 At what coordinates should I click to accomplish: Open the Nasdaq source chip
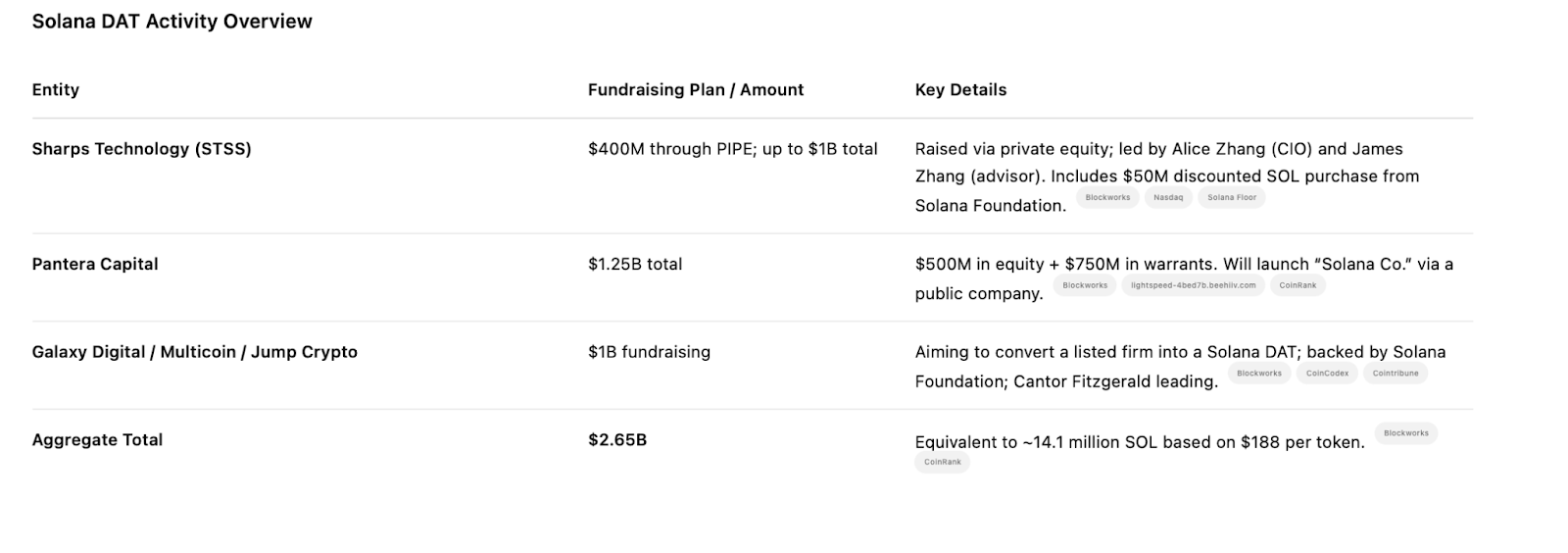coord(1168,198)
